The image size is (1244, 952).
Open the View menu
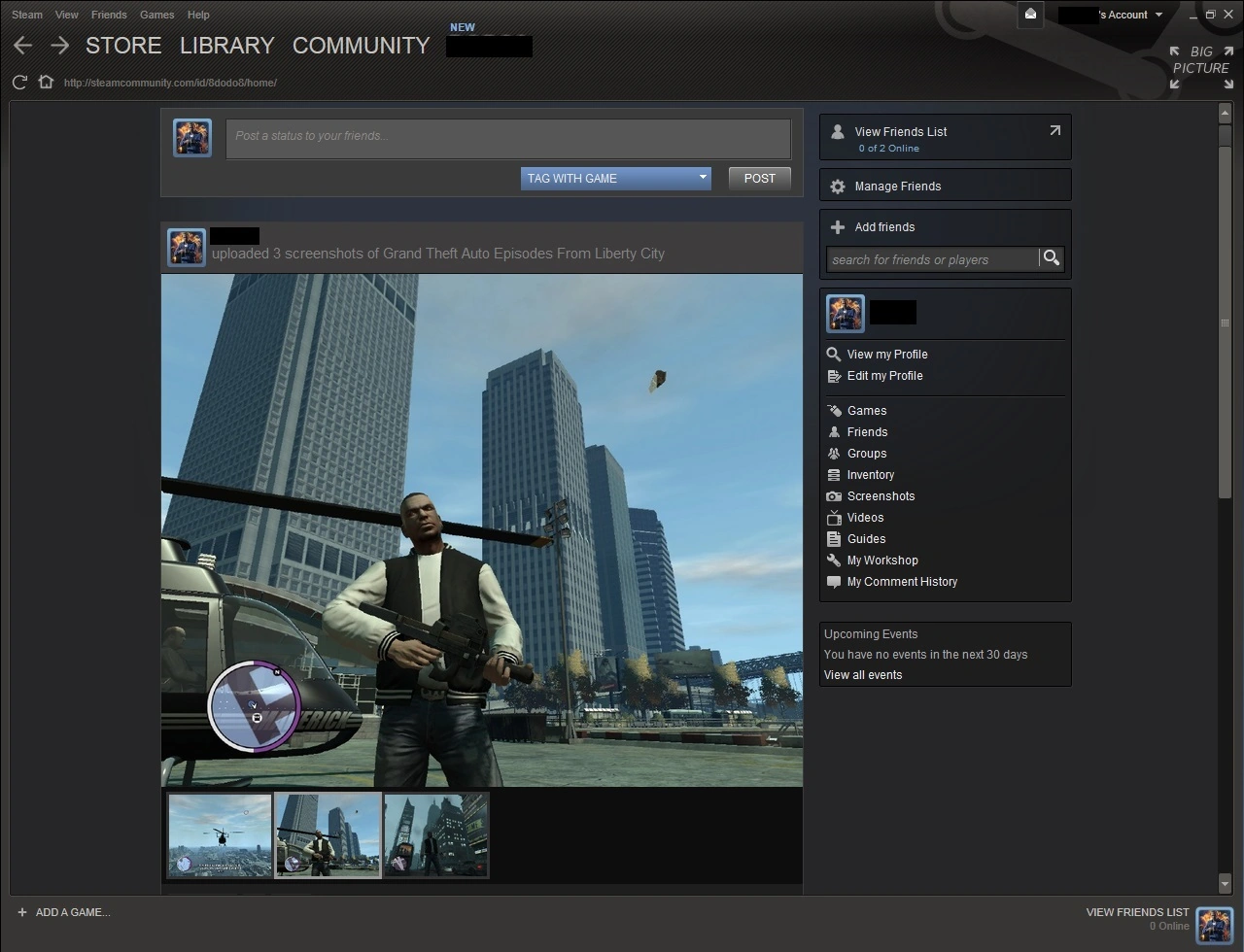(67, 15)
